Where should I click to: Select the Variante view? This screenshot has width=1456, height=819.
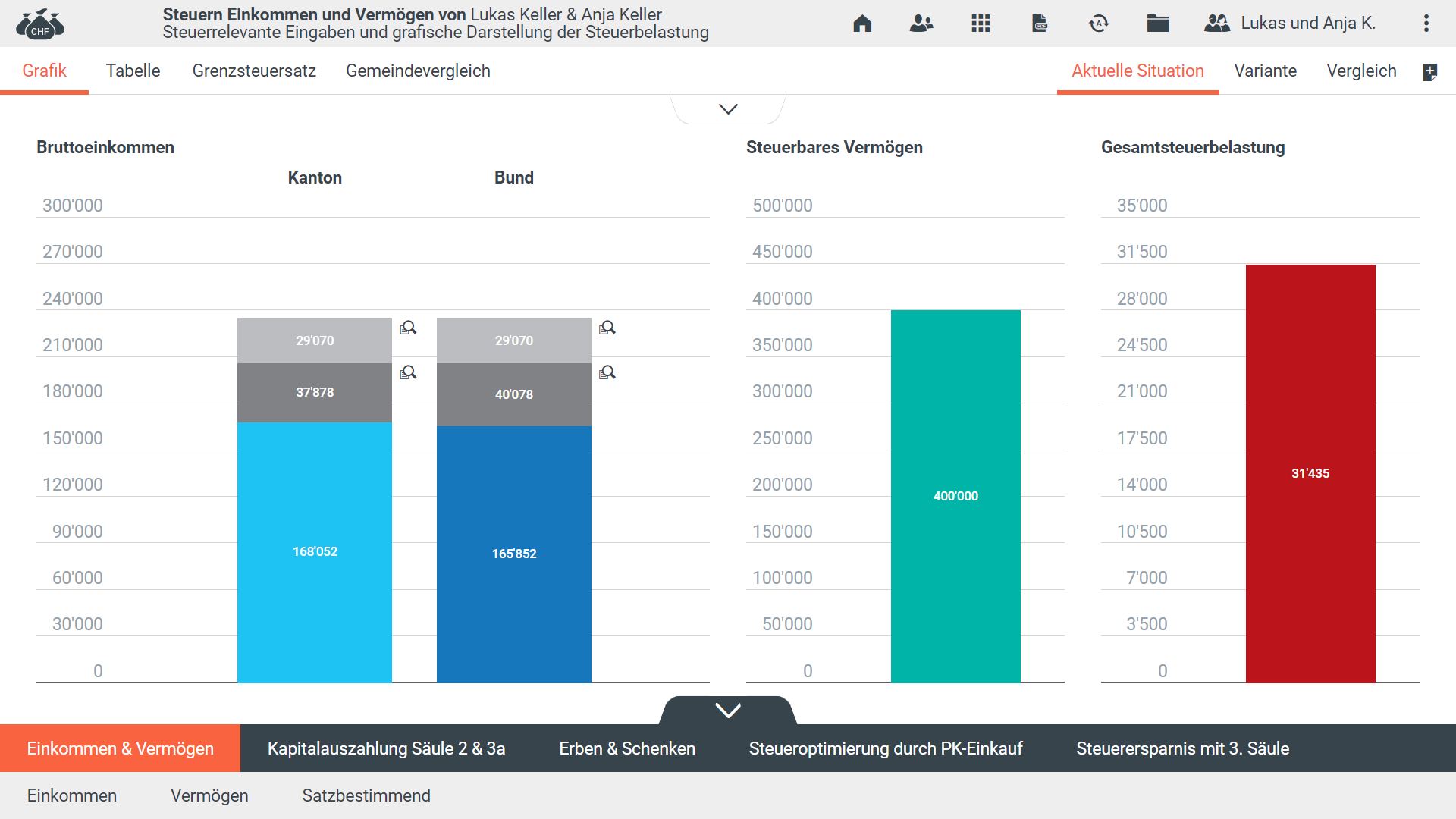(1265, 71)
